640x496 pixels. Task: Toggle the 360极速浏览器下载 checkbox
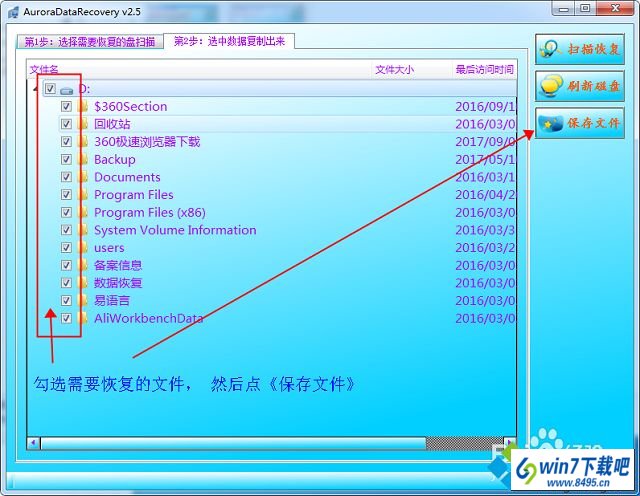pyautogui.click(x=66, y=142)
